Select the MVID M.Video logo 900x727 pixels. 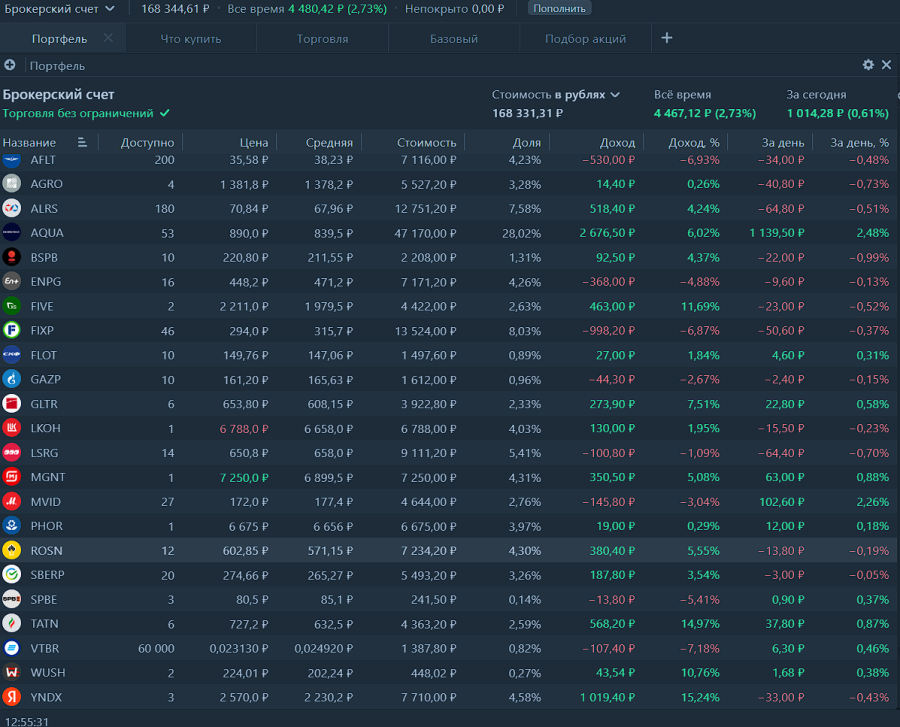click(x=11, y=501)
